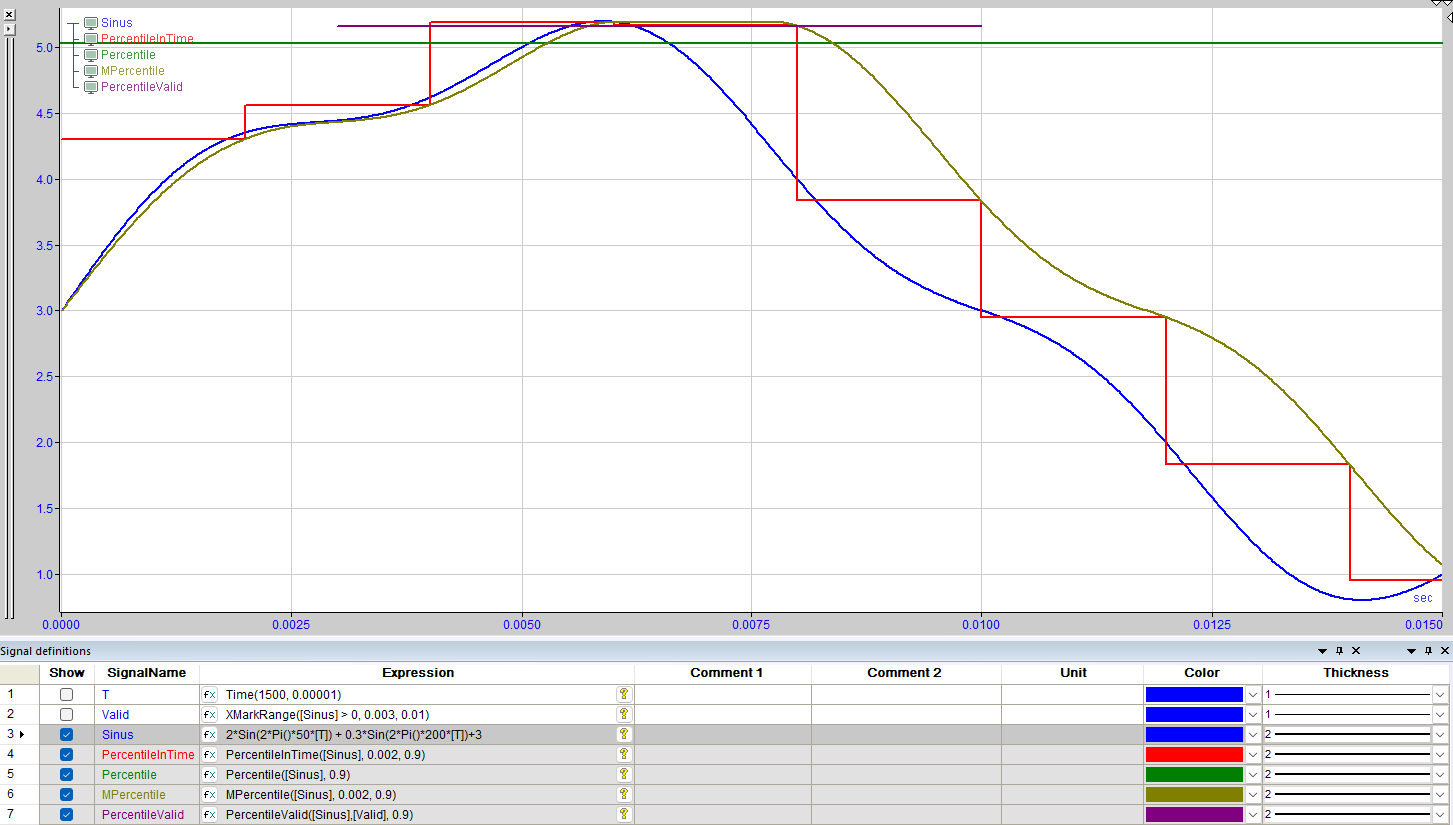Select row header number 1

pos(20,694)
